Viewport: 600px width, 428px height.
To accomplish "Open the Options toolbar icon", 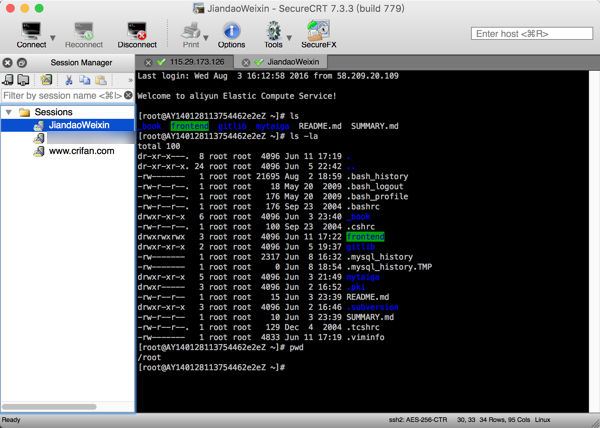I will point(232,31).
